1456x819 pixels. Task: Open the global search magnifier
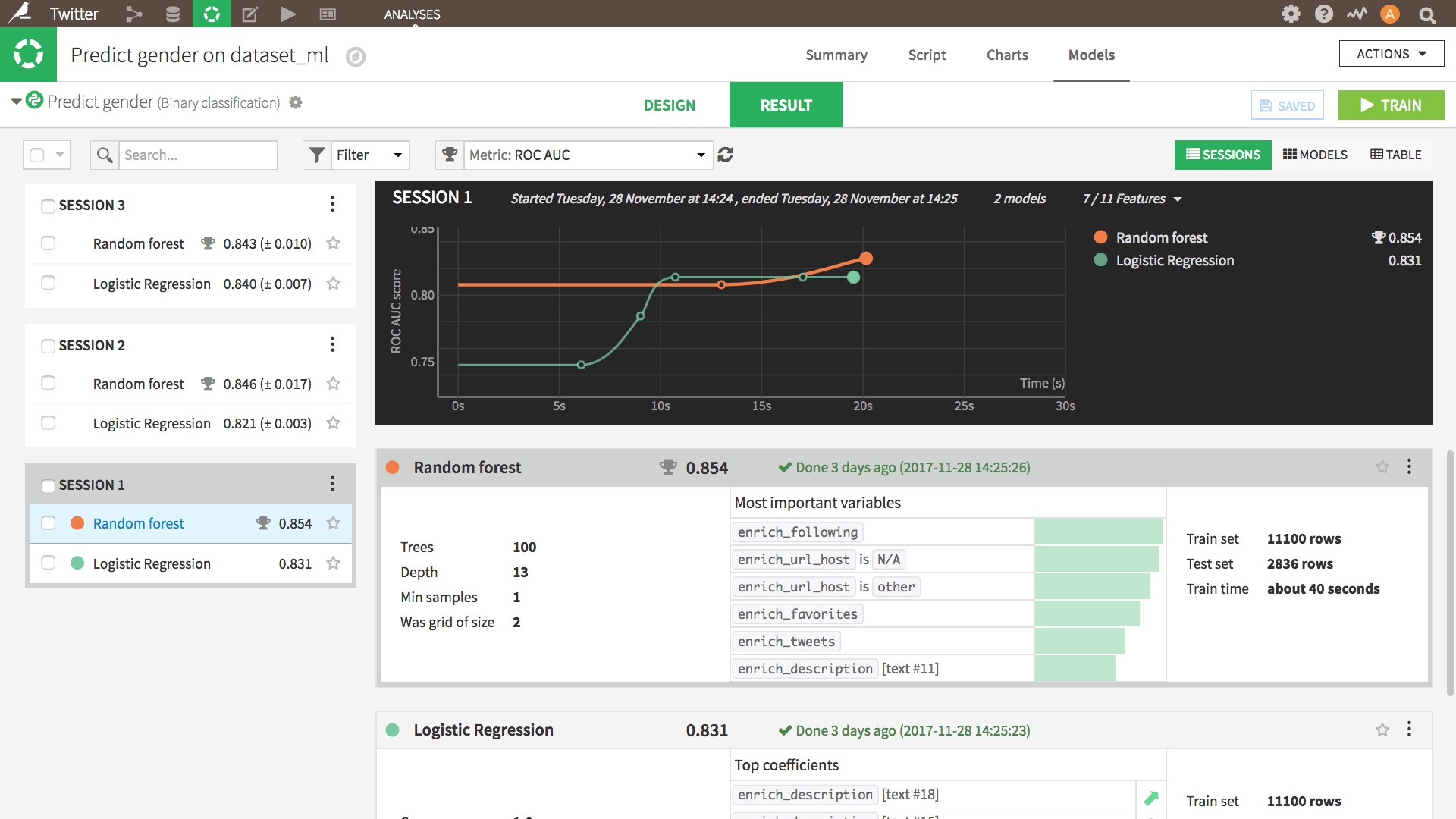(1428, 14)
